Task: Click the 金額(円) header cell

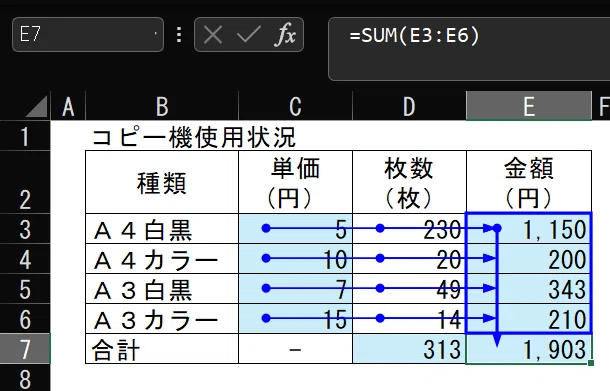Action: coord(529,182)
